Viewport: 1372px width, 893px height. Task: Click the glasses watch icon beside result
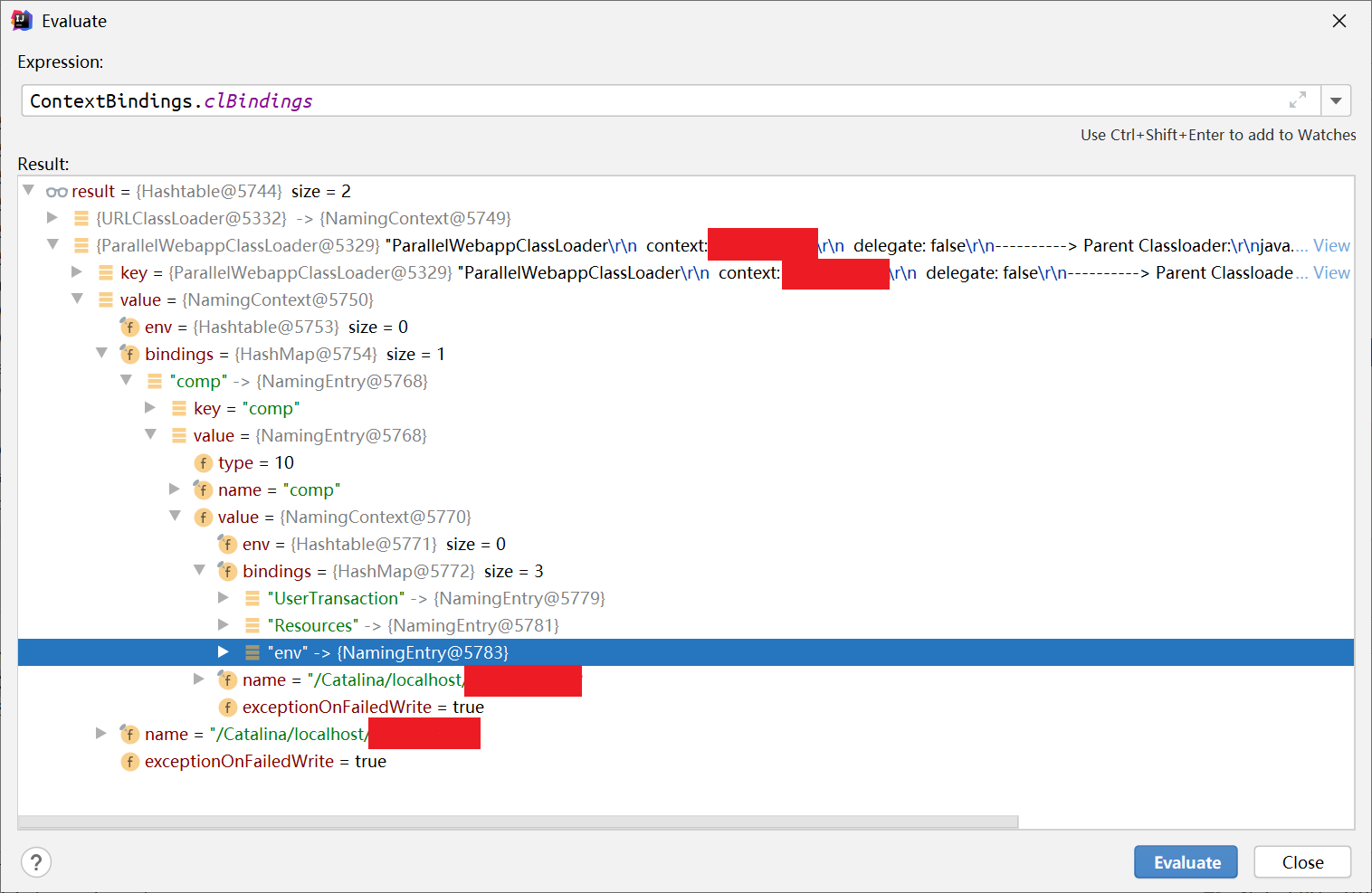(x=56, y=192)
